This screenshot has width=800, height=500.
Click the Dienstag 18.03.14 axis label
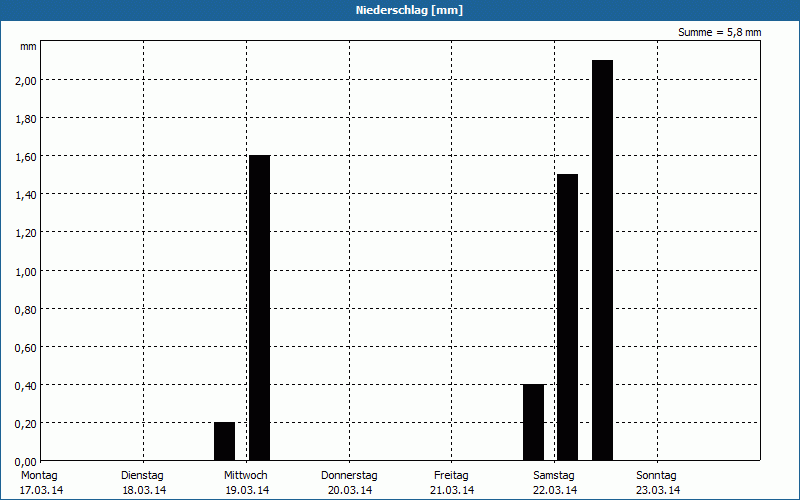click(143, 483)
